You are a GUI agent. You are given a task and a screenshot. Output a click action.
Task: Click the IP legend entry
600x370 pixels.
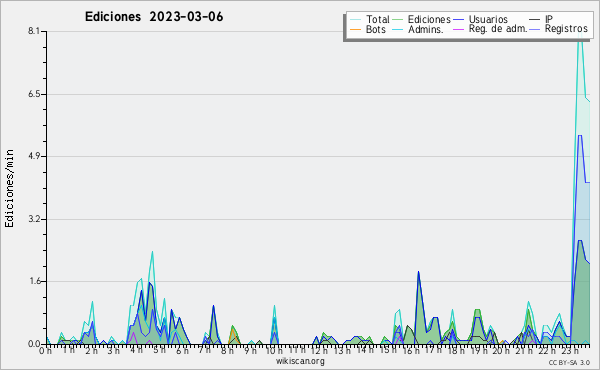pyautogui.click(x=541, y=19)
